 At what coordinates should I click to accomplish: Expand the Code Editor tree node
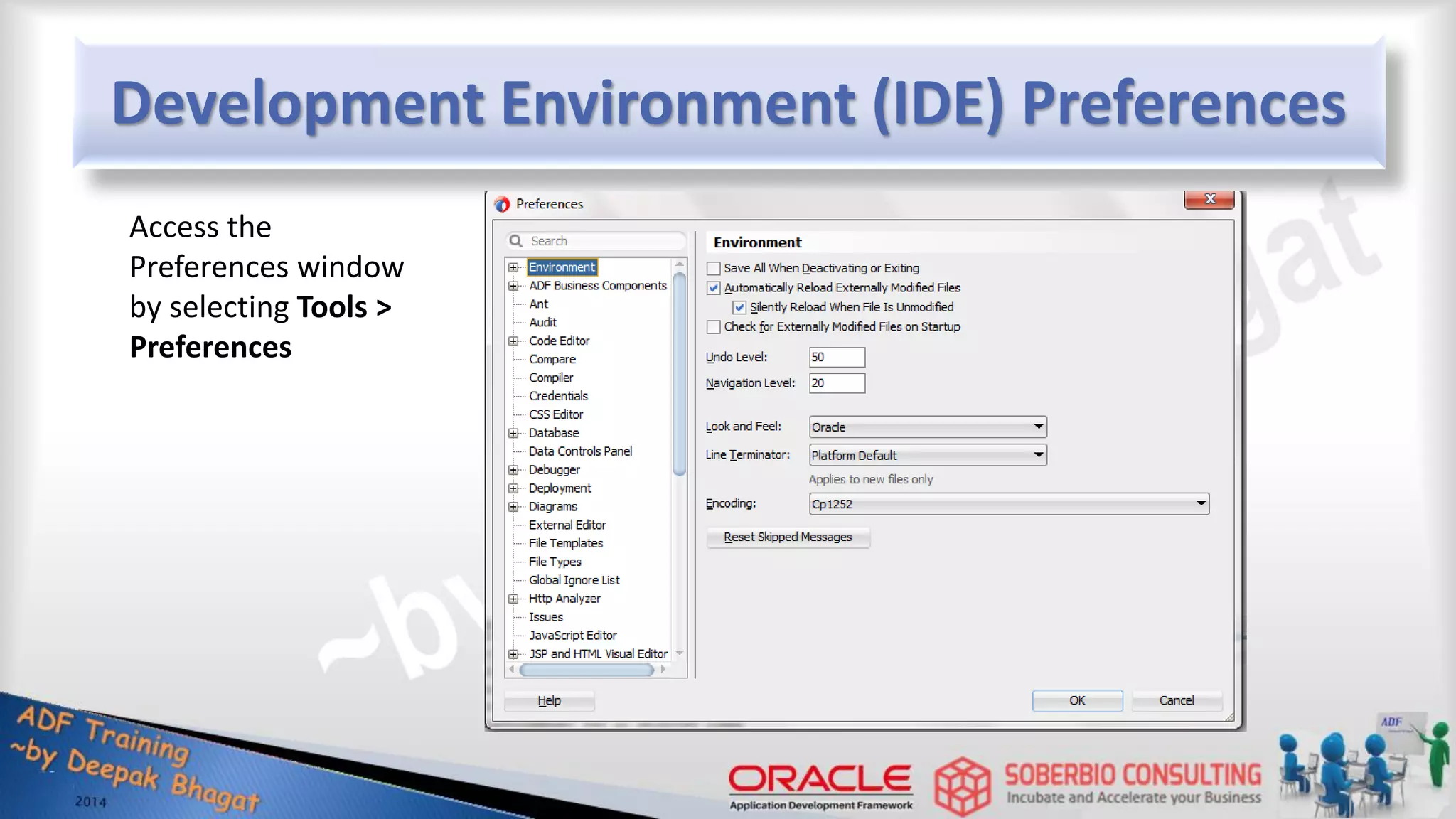513,341
